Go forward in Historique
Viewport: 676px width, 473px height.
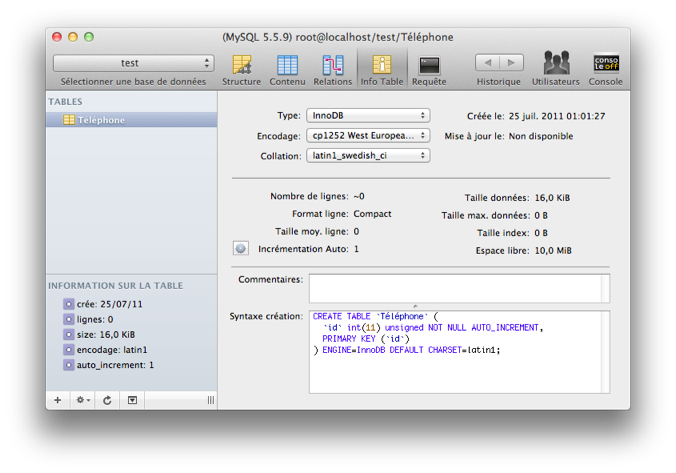tap(511, 63)
